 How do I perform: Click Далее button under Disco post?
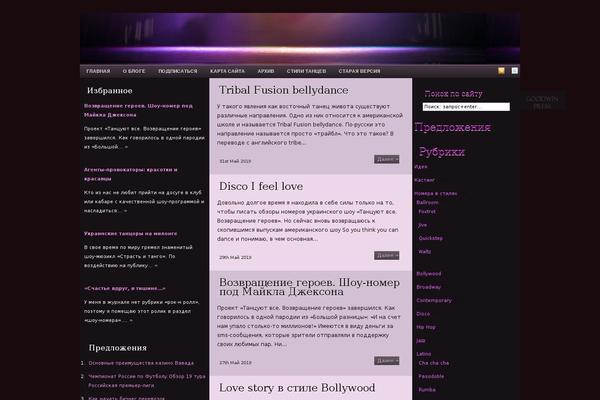click(x=387, y=255)
